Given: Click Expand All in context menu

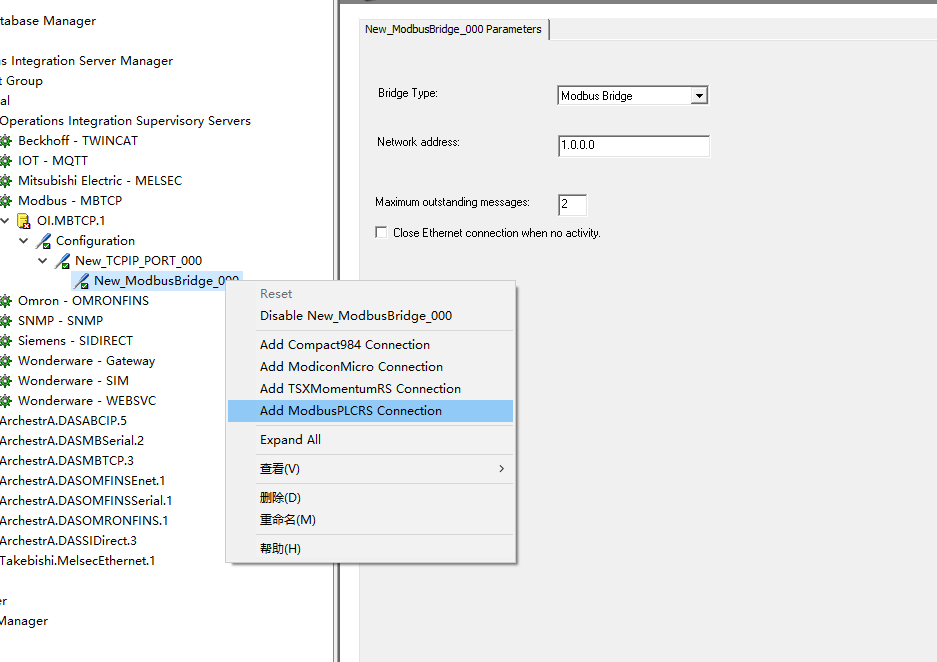Looking at the screenshot, I should 290,440.
